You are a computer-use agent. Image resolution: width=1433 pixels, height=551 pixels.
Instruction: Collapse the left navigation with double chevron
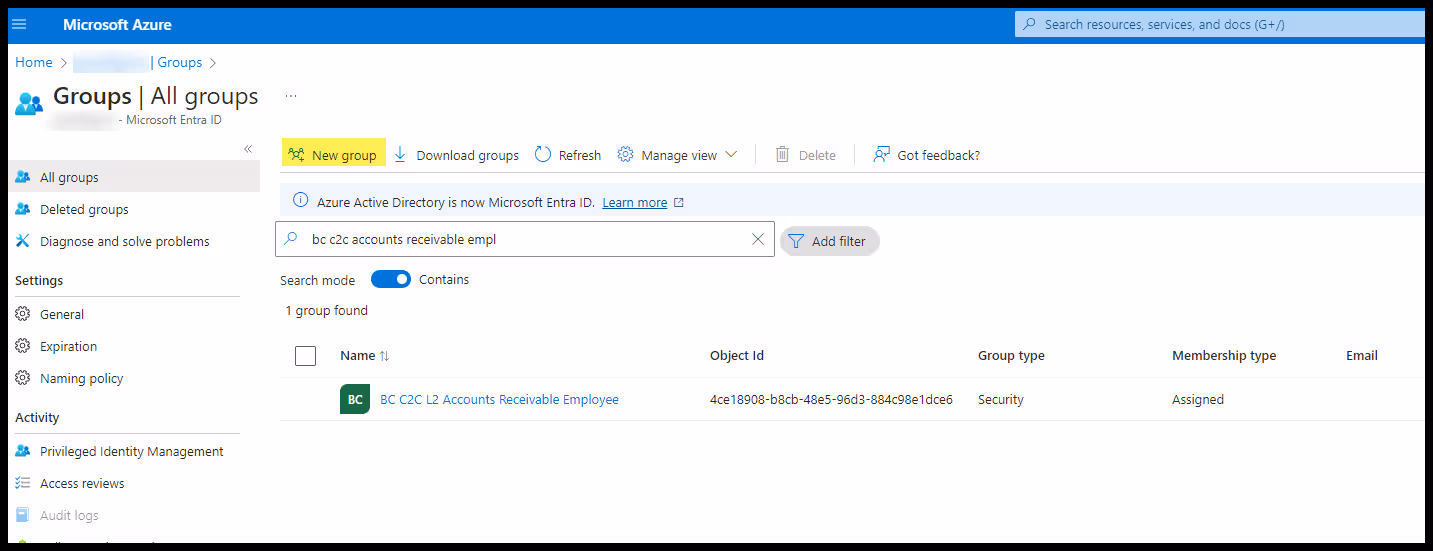tap(248, 149)
